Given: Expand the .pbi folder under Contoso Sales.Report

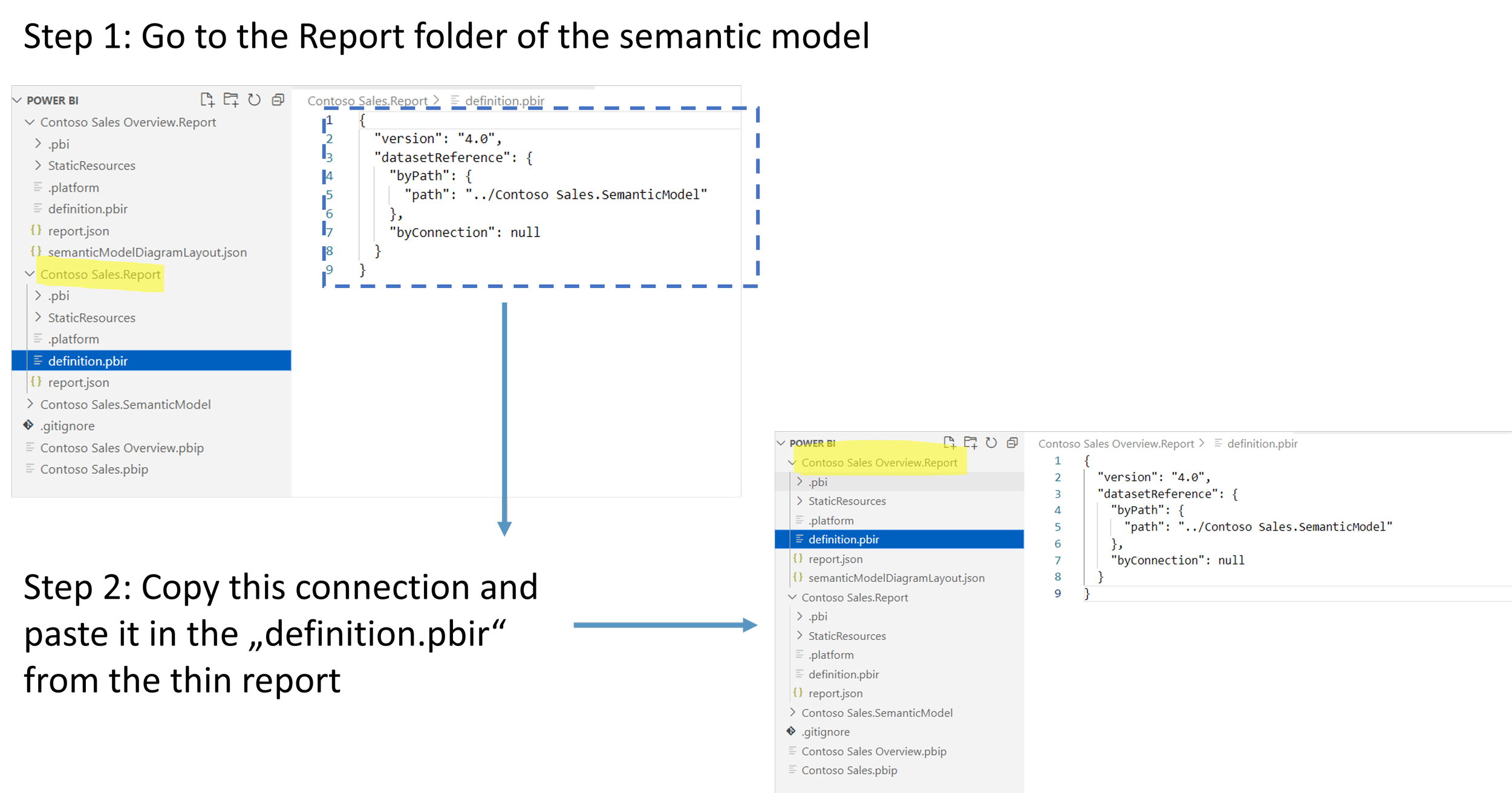Looking at the screenshot, I should (x=38, y=295).
